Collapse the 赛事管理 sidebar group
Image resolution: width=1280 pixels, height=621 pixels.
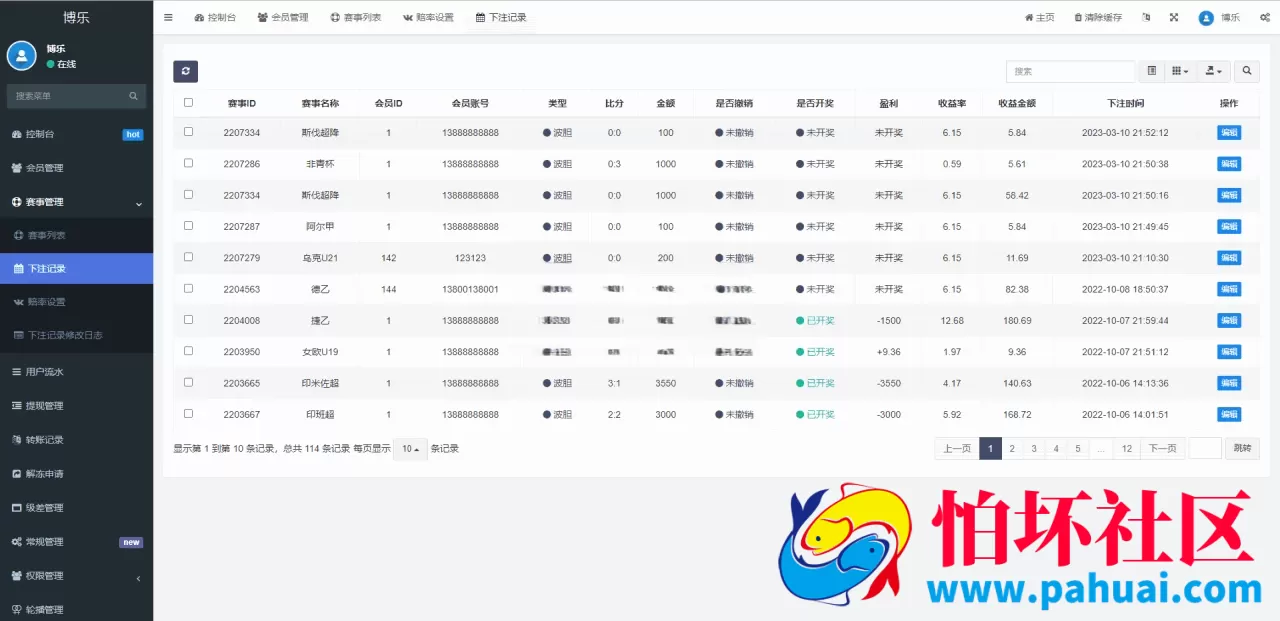[76, 202]
